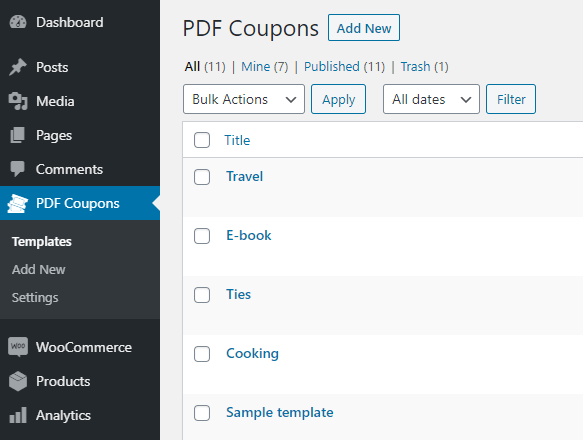
Task: Click the PDF Coupons ticket icon
Action: (17, 203)
